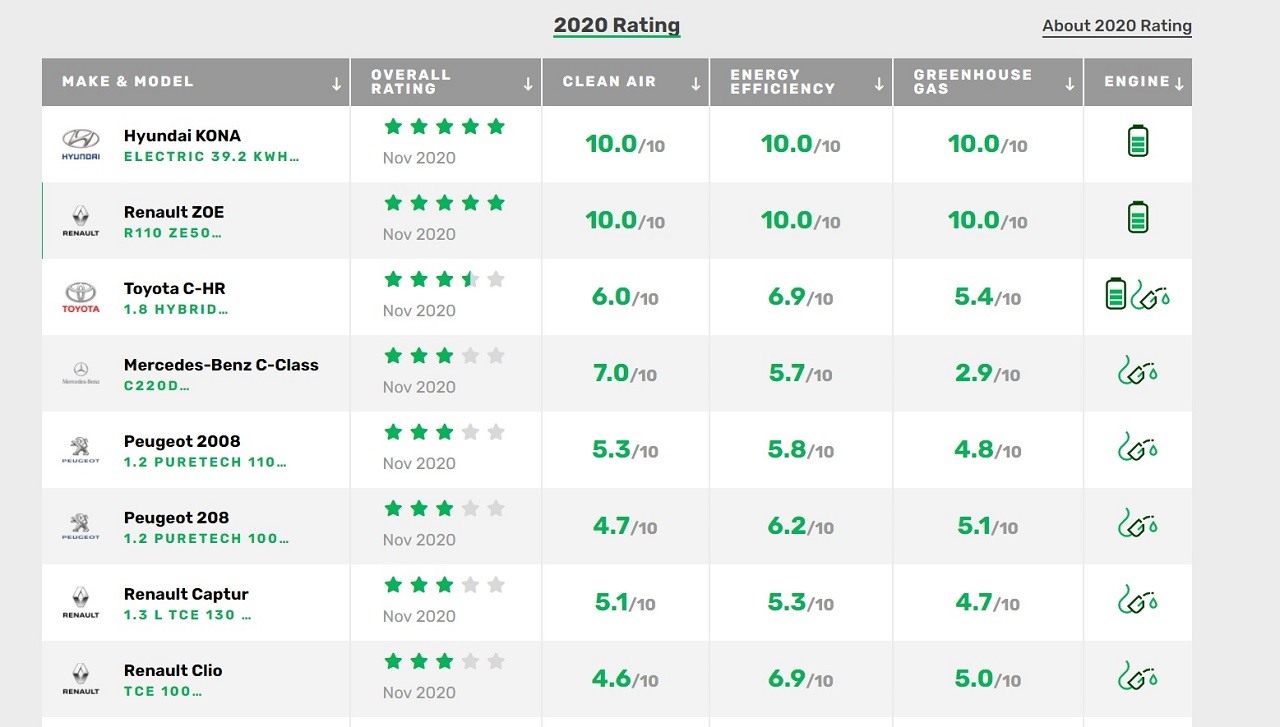
Task: Click the Hyundai KONA battery engine icon
Action: click(1138, 141)
